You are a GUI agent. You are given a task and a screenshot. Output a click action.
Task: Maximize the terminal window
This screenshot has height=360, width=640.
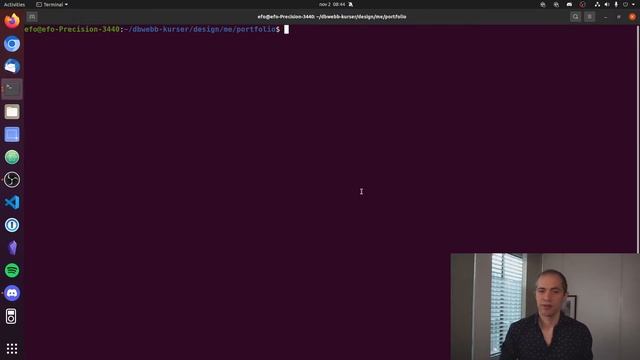pyautogui.click(x=619, y=17)
